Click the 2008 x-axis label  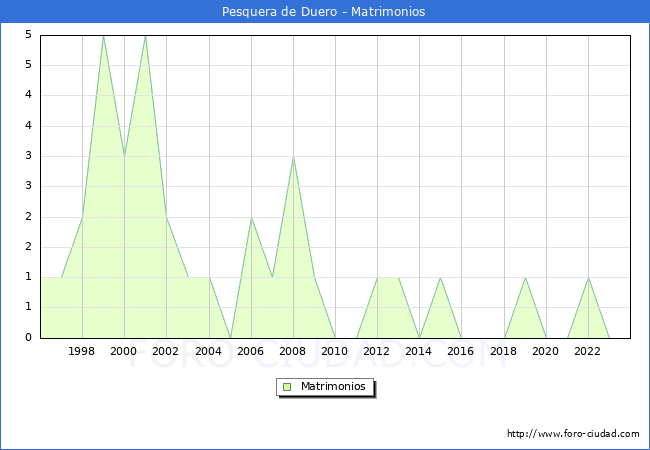(293, 351)
